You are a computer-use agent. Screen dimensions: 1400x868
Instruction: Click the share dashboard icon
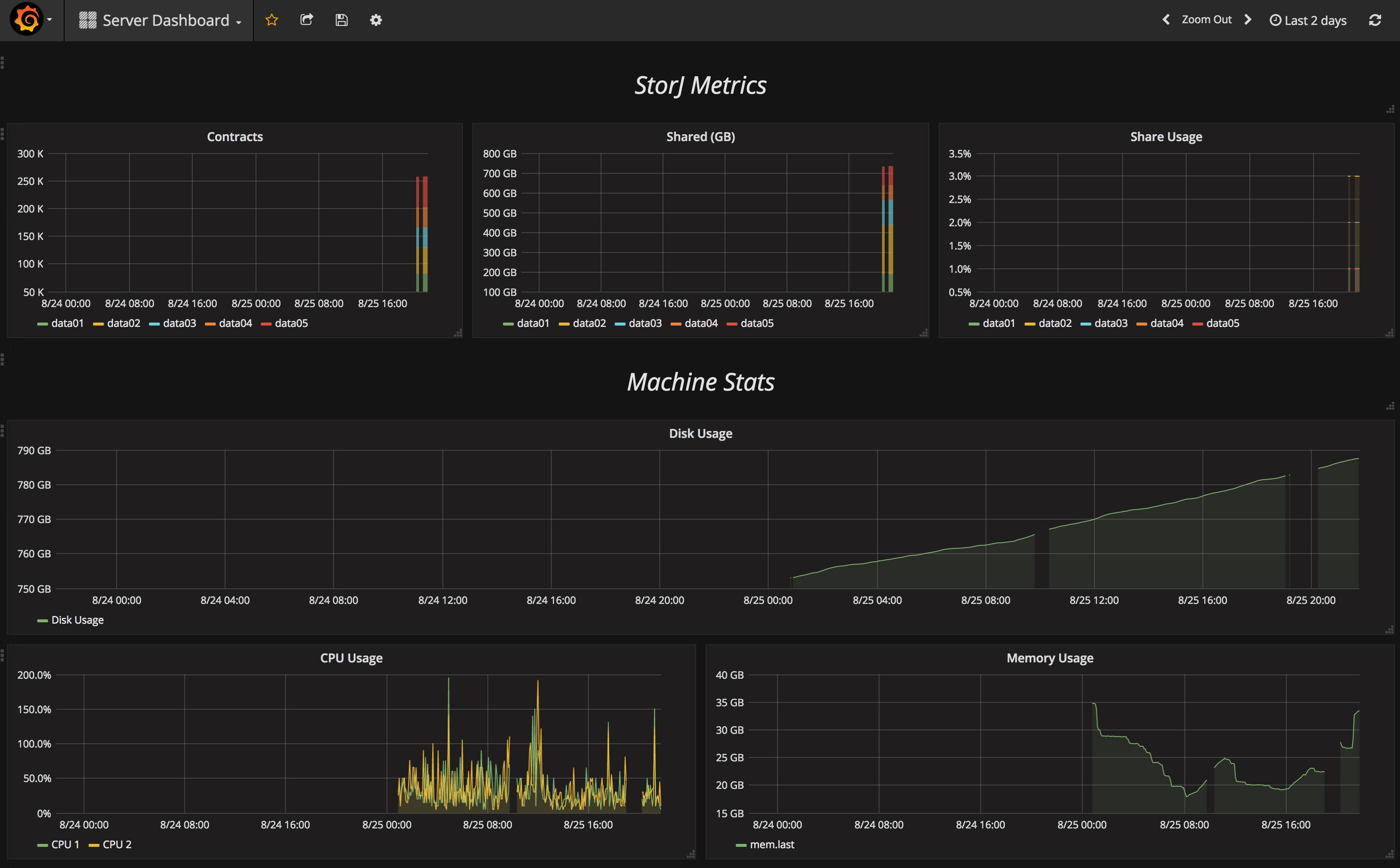click(307, 20)
